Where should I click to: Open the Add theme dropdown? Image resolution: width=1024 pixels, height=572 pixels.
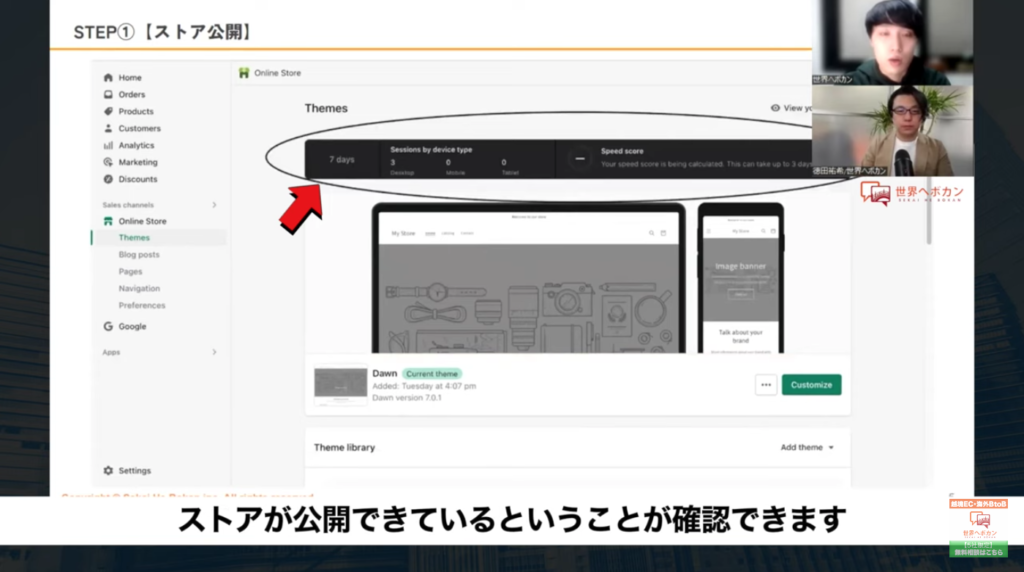pyautogui.click(x=807, y=447)
